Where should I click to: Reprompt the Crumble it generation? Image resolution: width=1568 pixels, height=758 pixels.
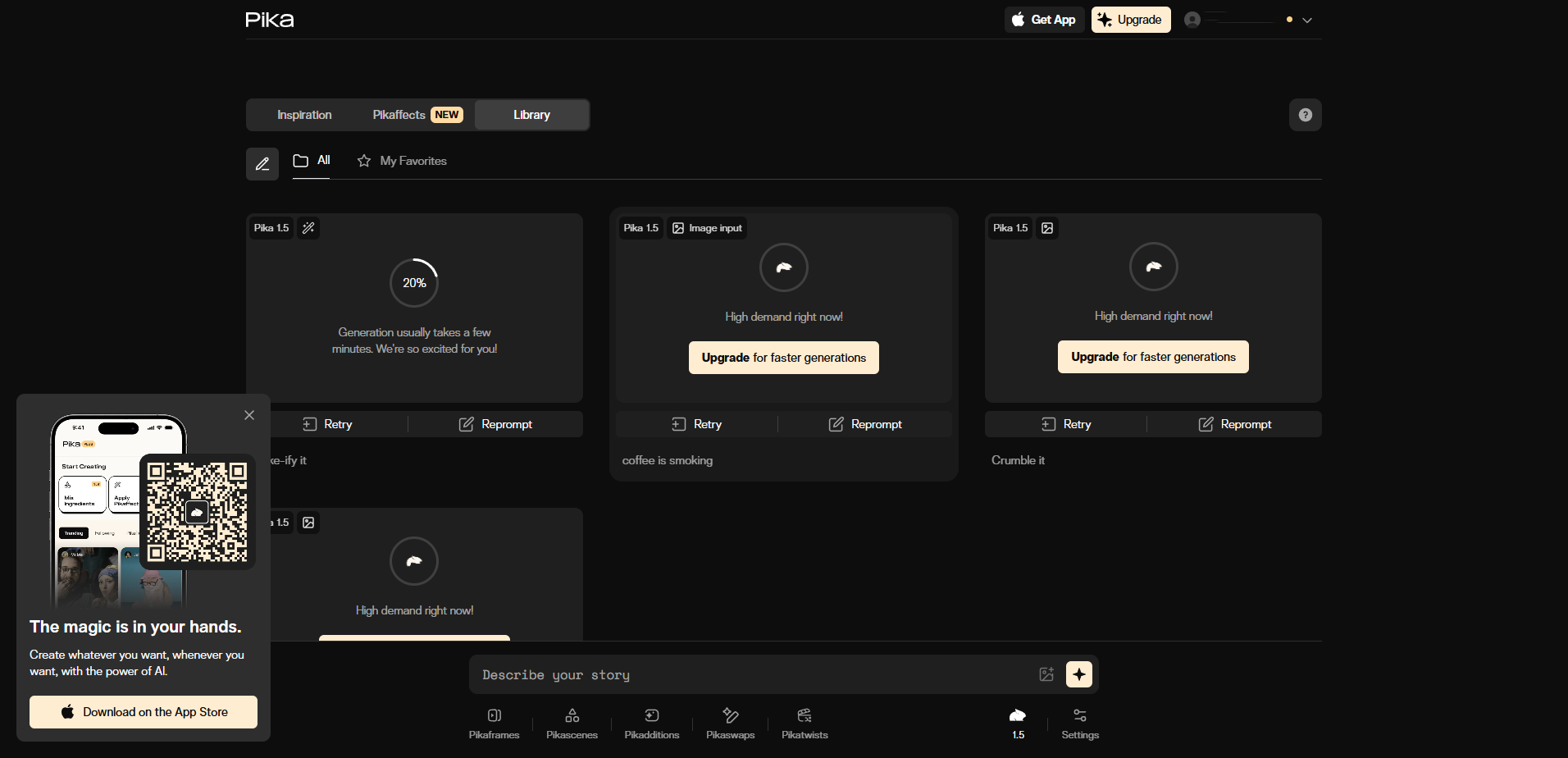1235,424
